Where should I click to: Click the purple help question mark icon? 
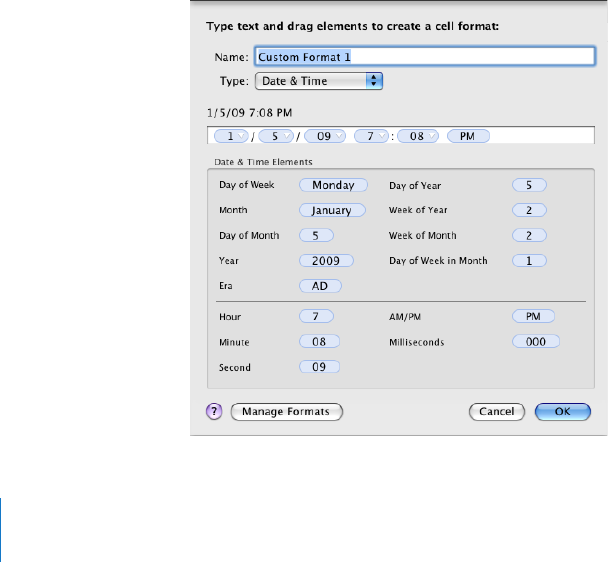point(214,411)
